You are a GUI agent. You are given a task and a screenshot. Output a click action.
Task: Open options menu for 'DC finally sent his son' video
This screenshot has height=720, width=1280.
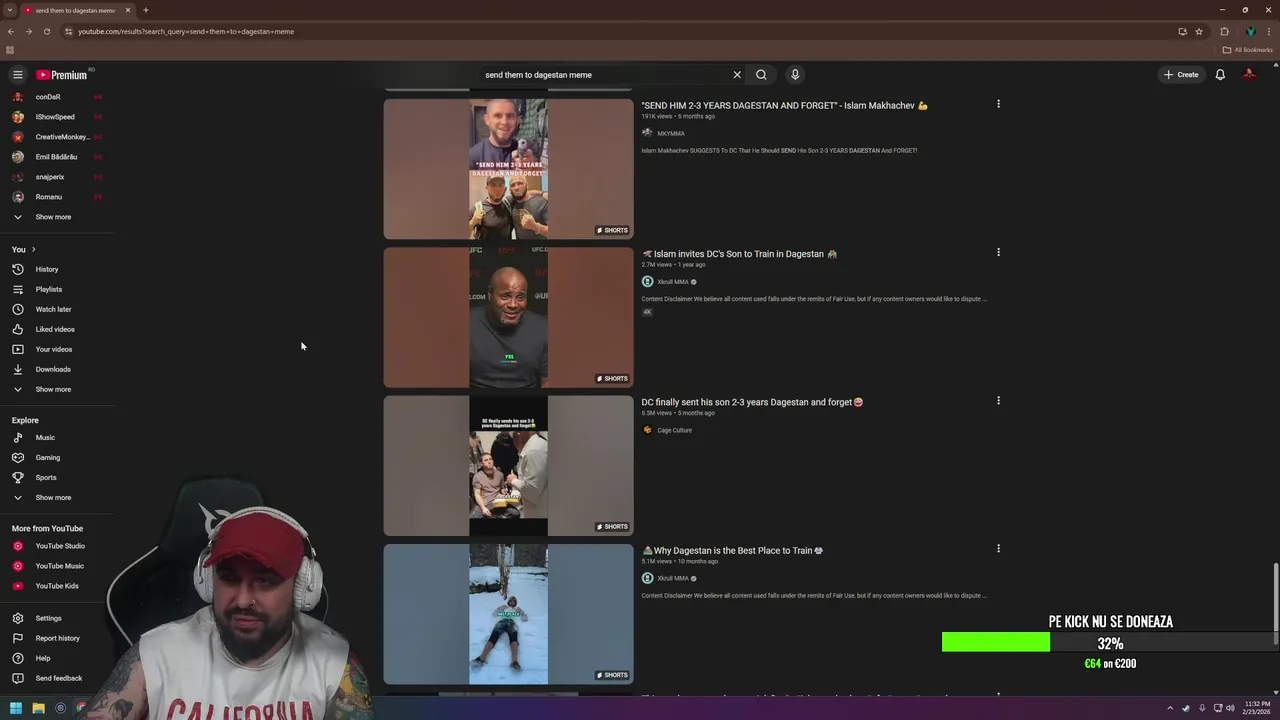998,400
